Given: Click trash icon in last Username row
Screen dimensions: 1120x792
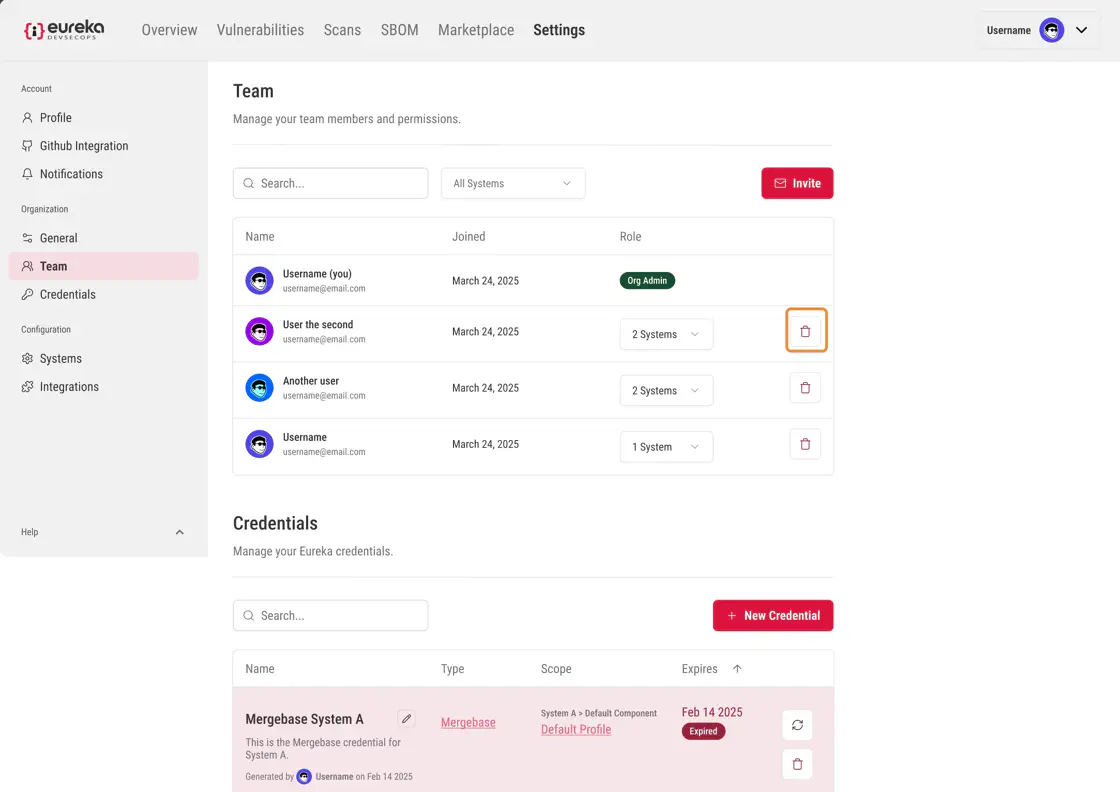Looking at the screenshot, I should [805, 444].
